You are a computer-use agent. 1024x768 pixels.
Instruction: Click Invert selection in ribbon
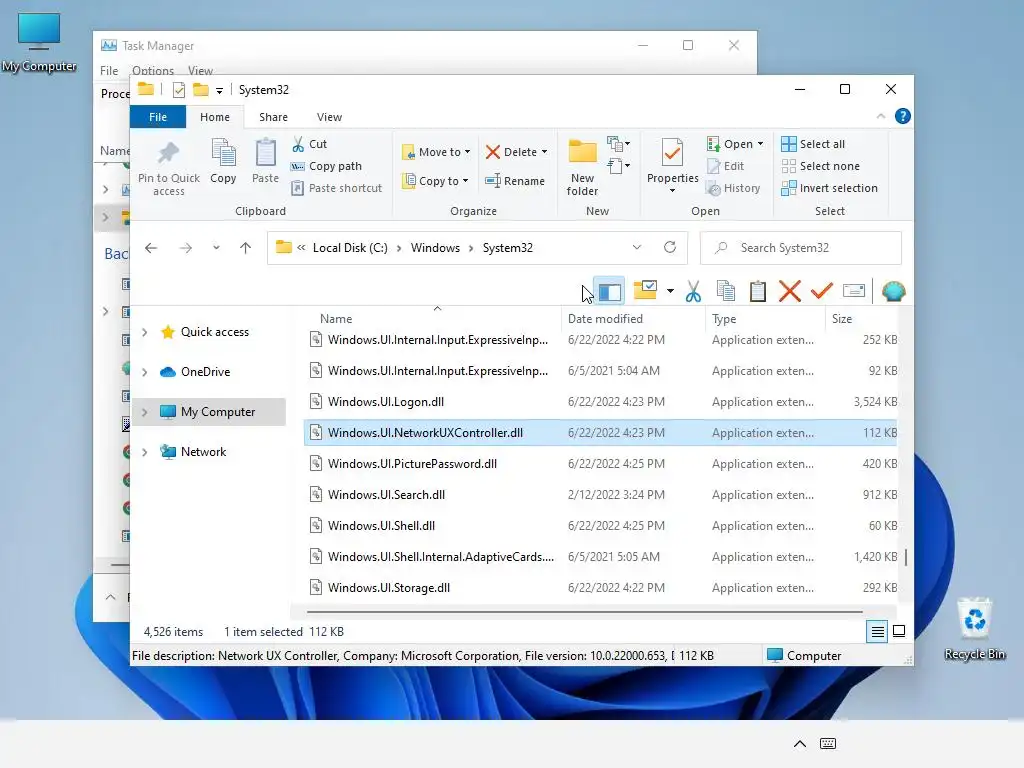[829, 188]
